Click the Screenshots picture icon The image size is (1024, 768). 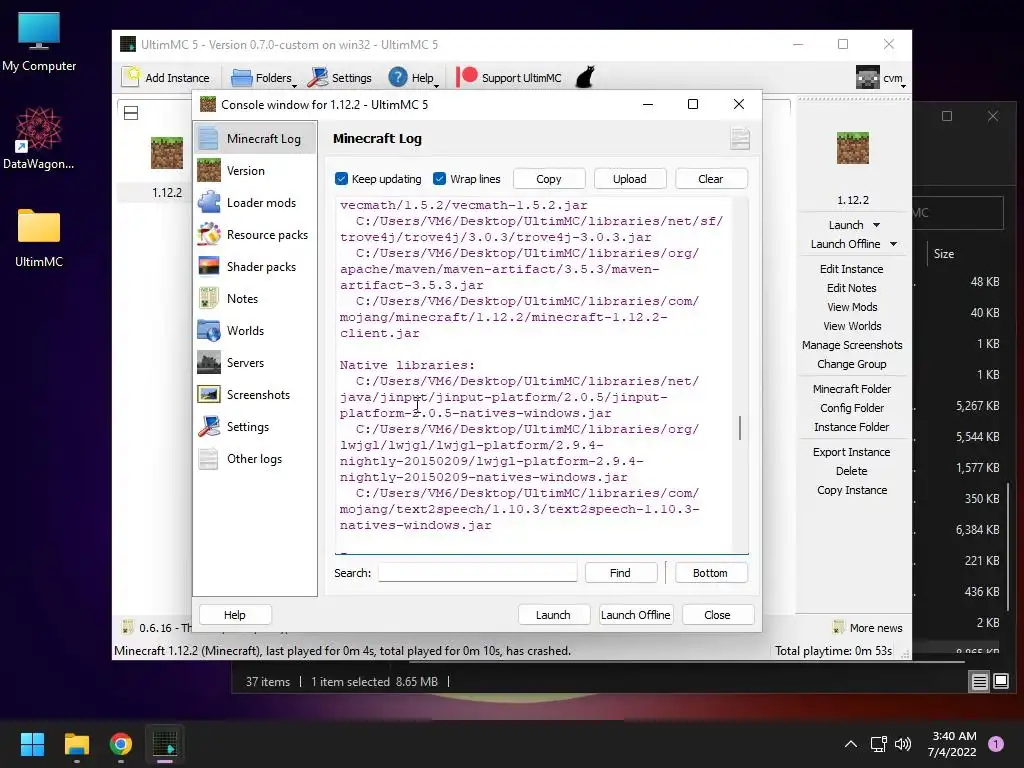click(209, 394)
